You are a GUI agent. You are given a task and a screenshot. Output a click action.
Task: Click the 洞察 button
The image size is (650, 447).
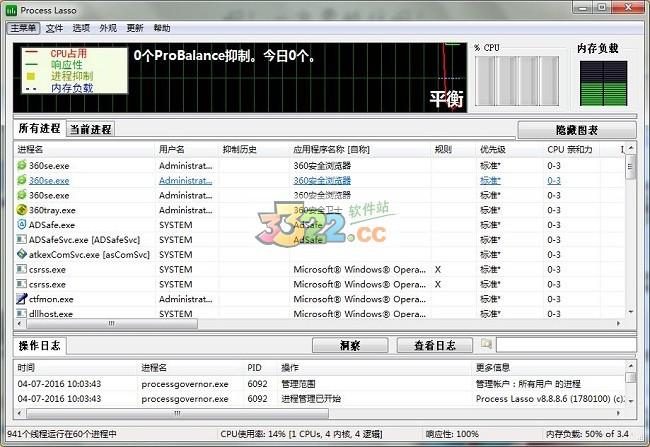click(x=350, y=345)
